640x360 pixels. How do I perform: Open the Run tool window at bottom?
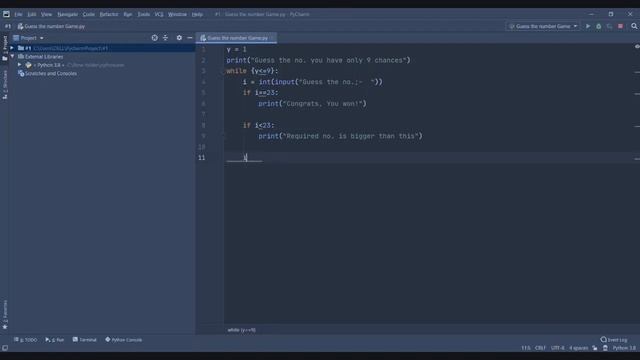(x=55, y=340)
